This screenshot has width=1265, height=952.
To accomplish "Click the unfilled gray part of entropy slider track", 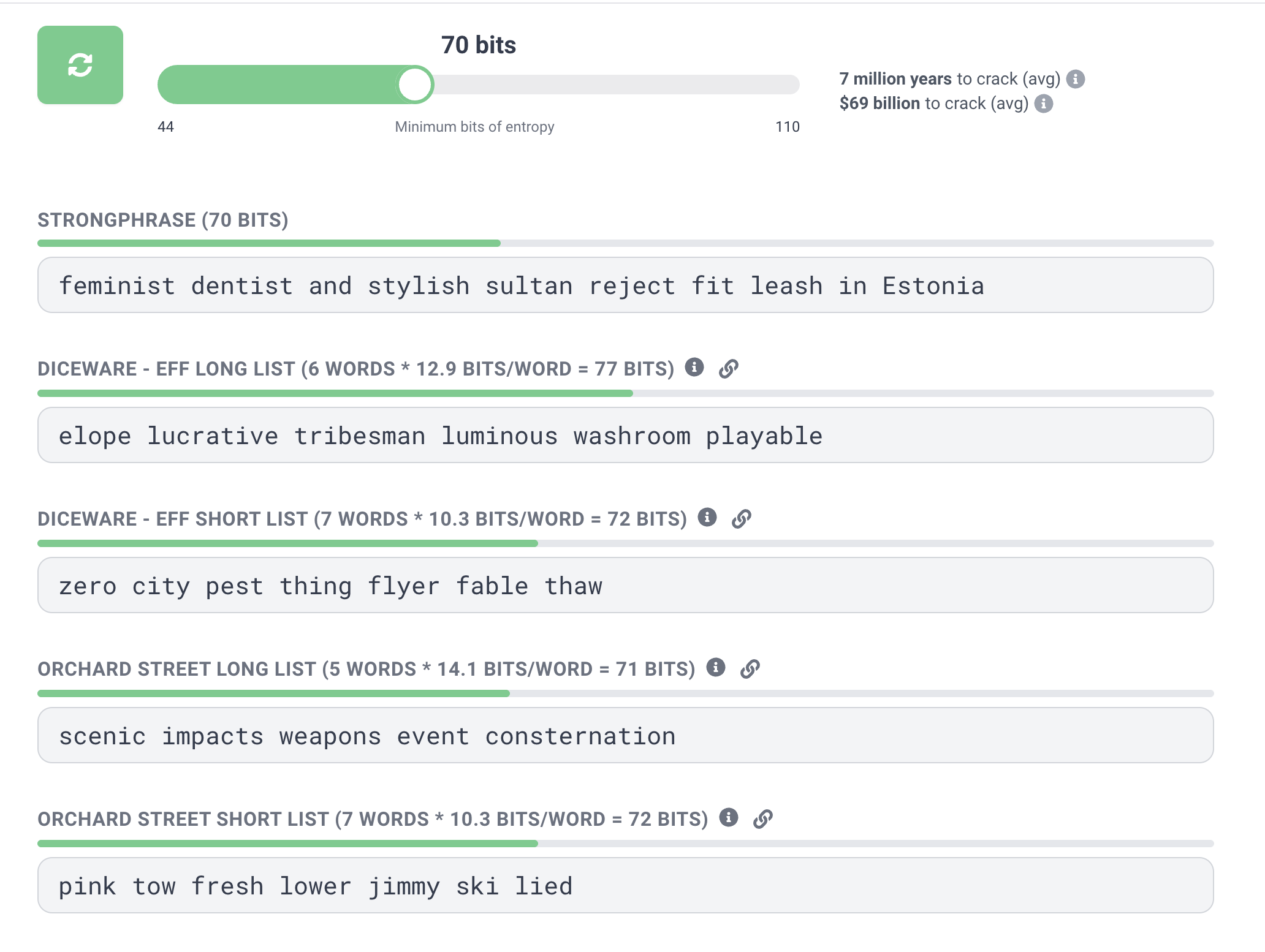I will click(617, 85).
